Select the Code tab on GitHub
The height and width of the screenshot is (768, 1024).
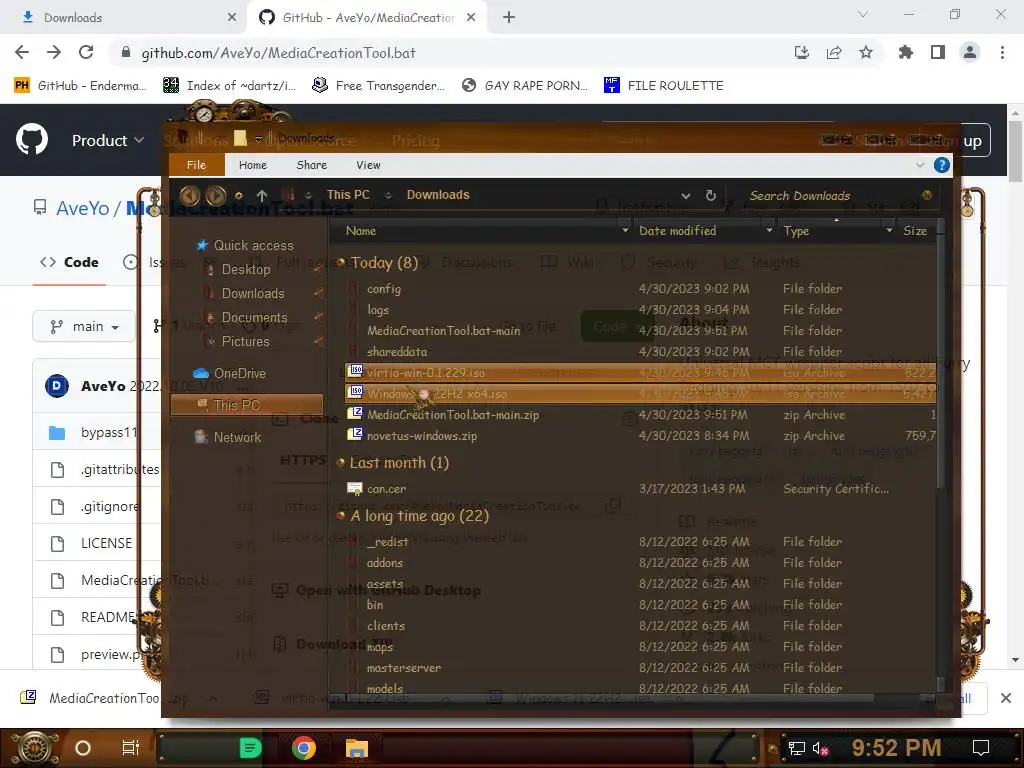[x=70, y=263]
